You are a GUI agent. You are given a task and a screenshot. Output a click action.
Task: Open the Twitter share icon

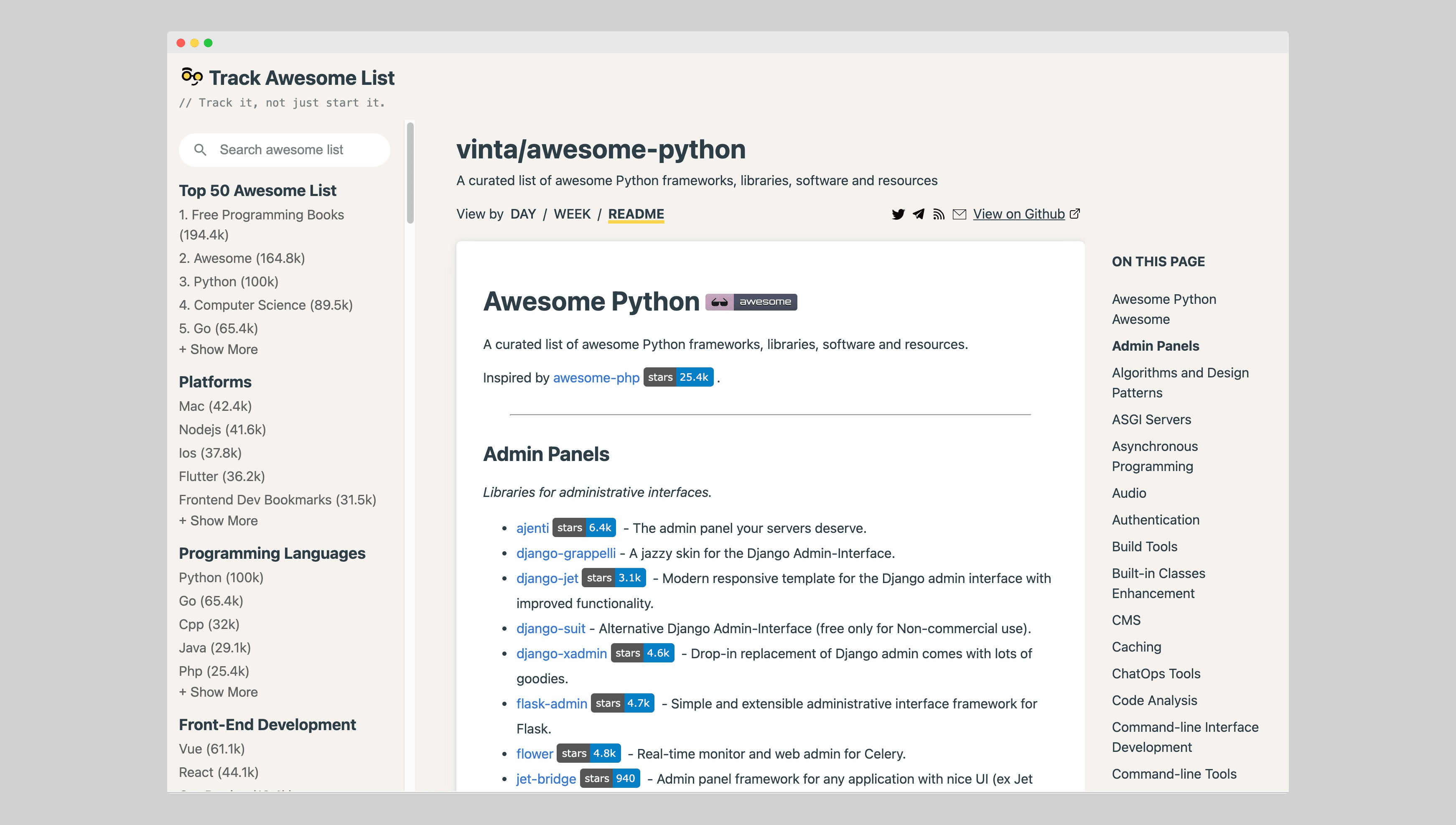pos(898,214)
